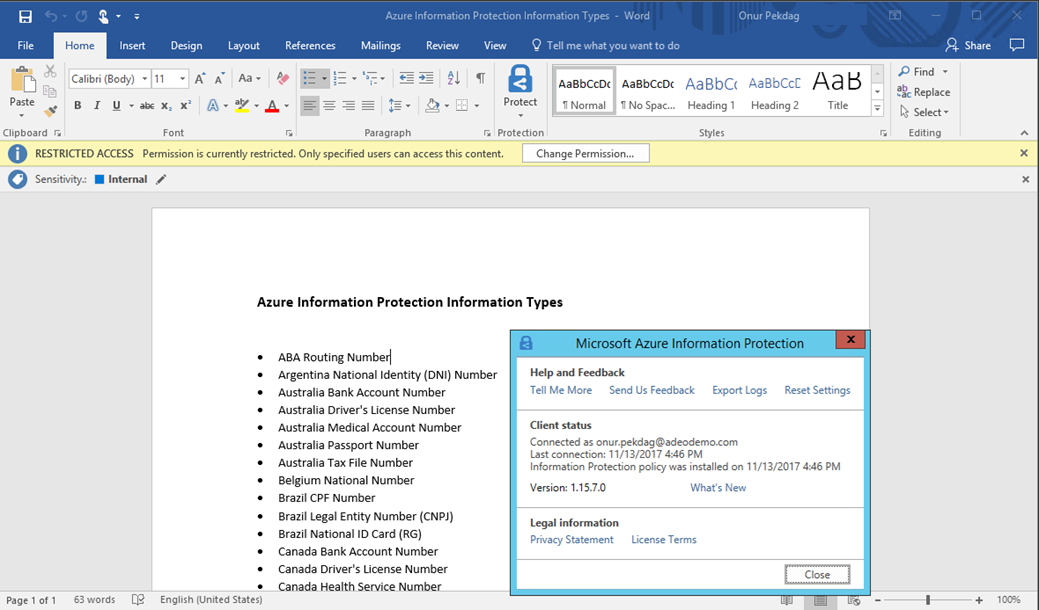
Task: Click the Export Logs link
Action: (739, 390)
